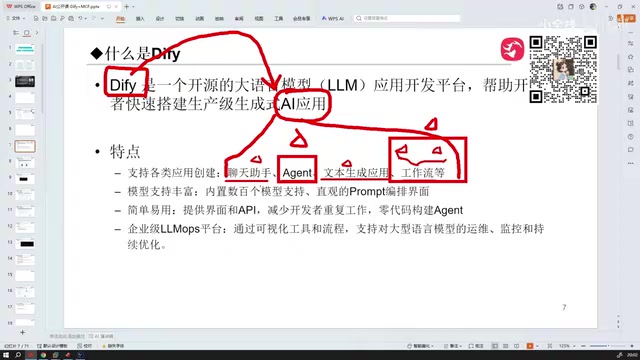Click the slide title 什么是Dify
Image resolution: width=640 pixels, height=360 pixels.
point(136,53)
